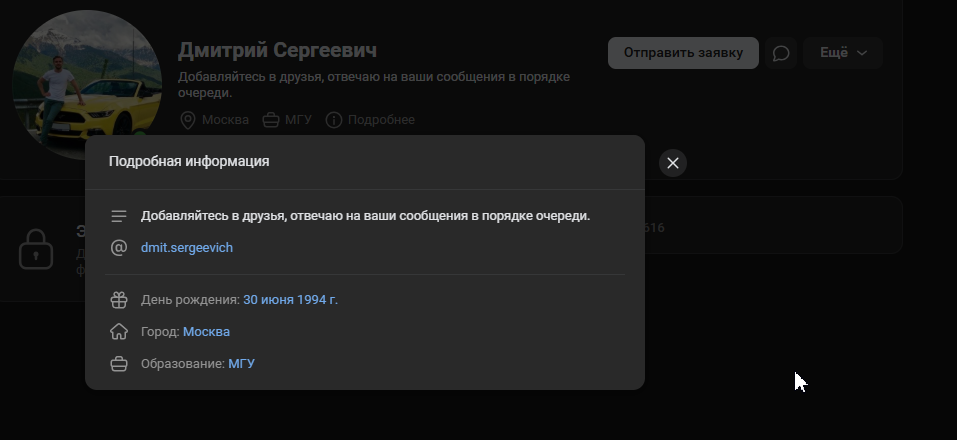Click the text lines icon beside status

point(119,215)
